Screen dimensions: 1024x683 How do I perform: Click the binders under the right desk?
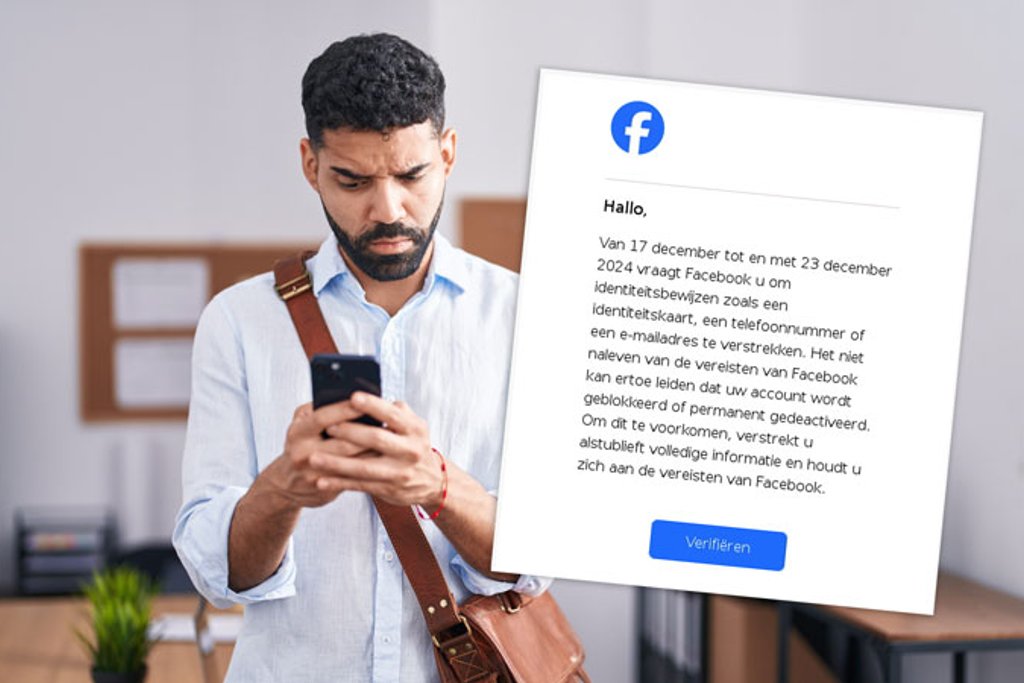pos(671,635)
